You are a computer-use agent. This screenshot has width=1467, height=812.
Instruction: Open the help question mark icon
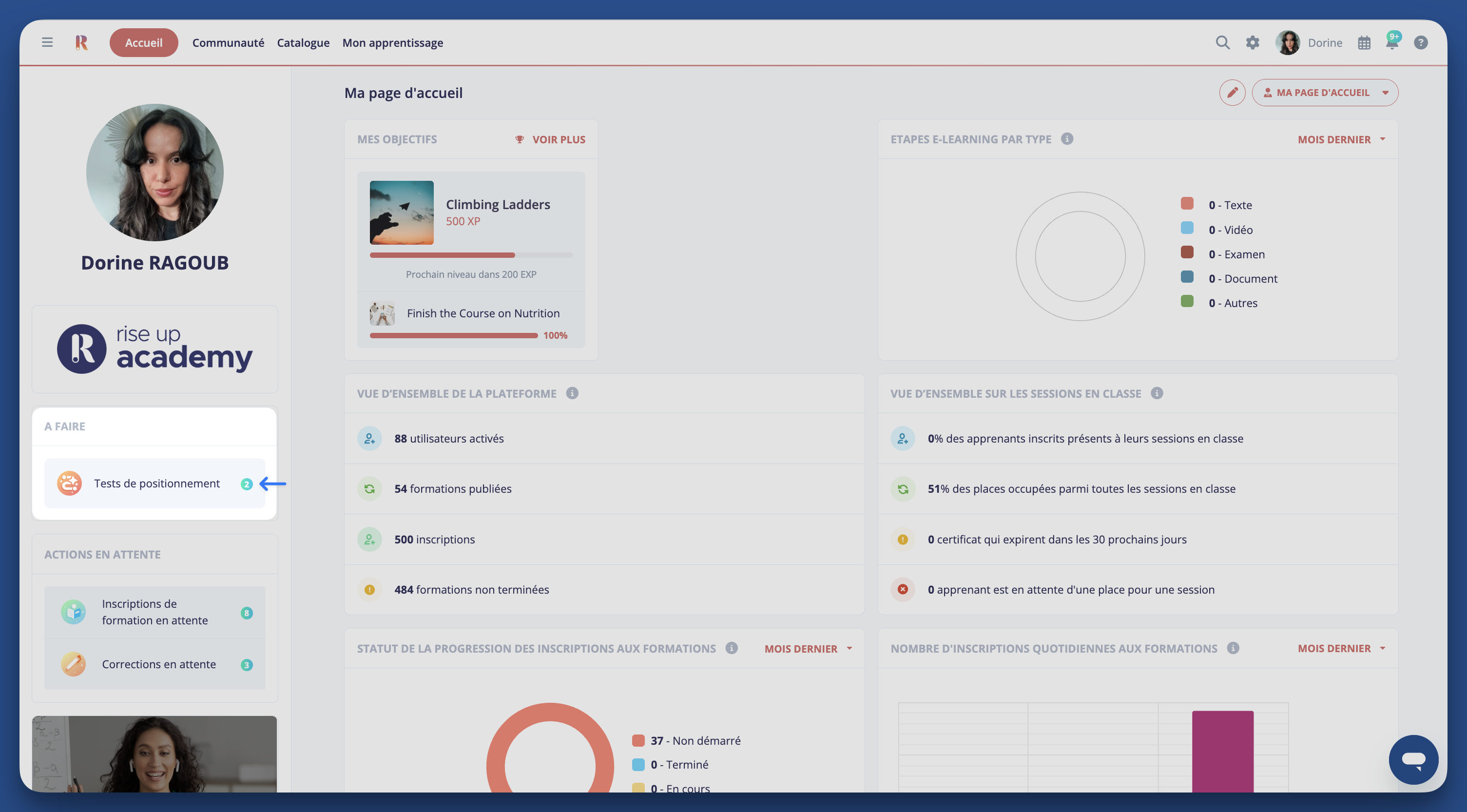tap(1421, 42)
